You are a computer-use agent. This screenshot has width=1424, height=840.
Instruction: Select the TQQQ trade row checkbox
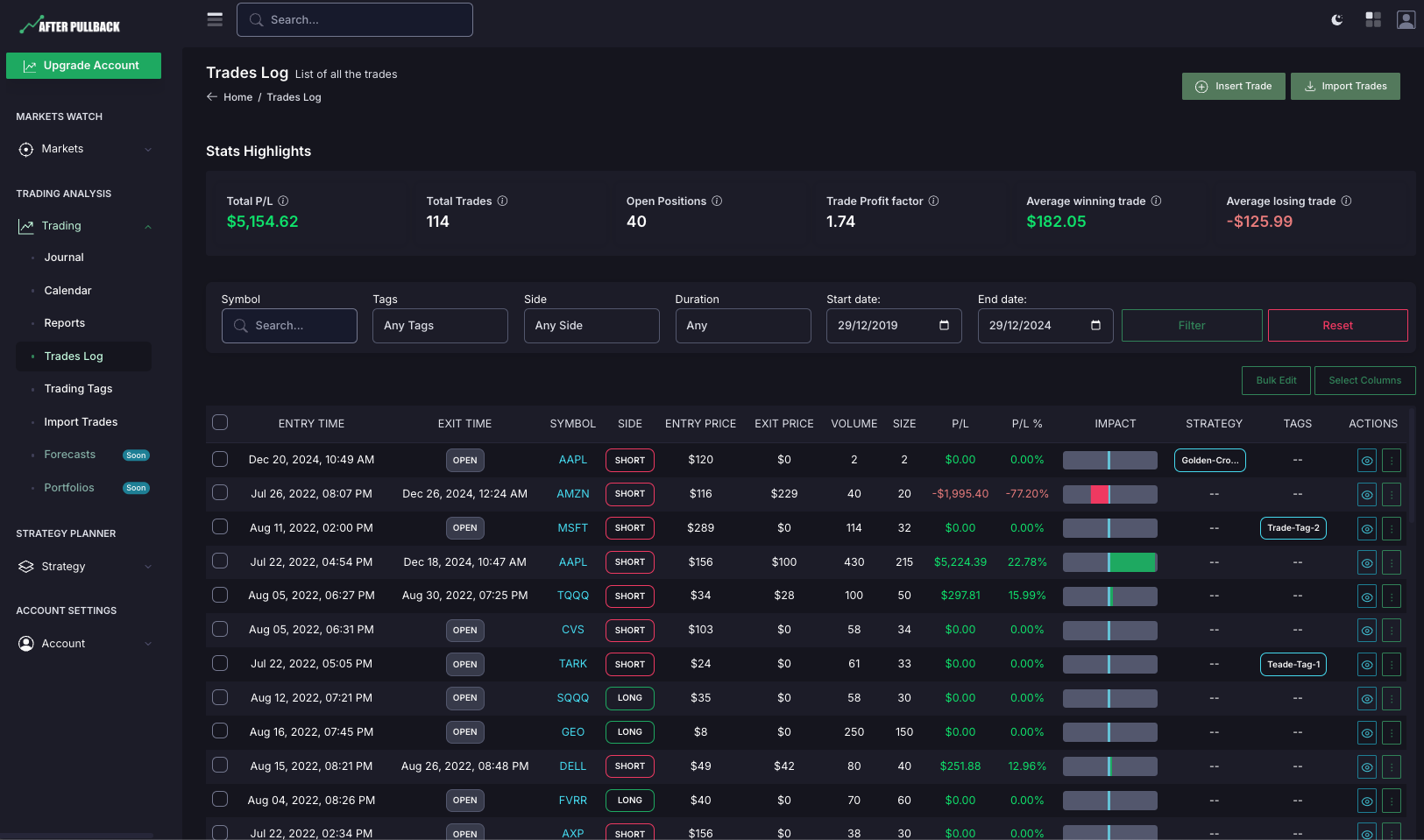pyautogui.click(x=220, y=596)
